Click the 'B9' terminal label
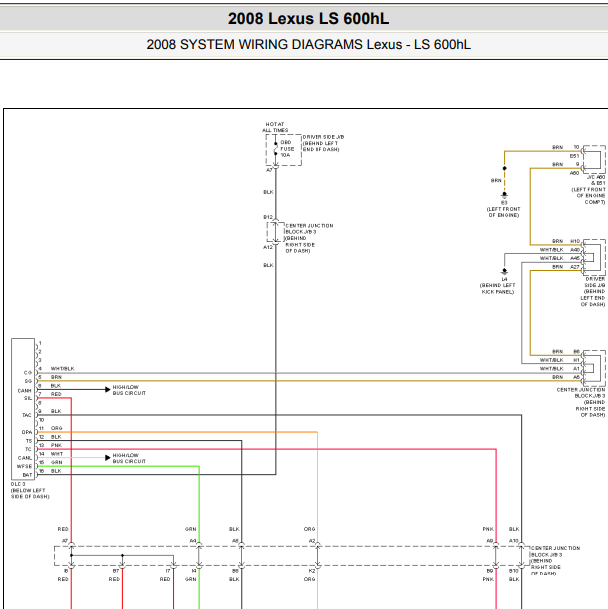This screenshot has width=608, height=609. point(490,571)
